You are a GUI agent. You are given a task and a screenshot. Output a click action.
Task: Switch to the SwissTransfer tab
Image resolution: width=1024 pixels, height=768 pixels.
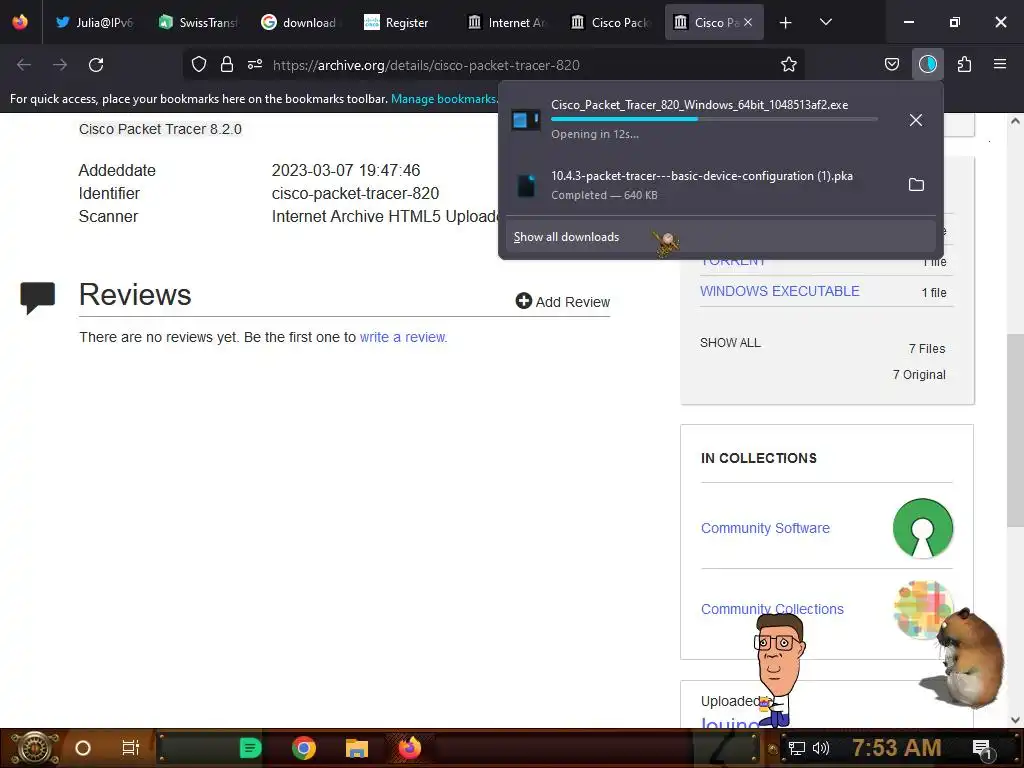199,22
